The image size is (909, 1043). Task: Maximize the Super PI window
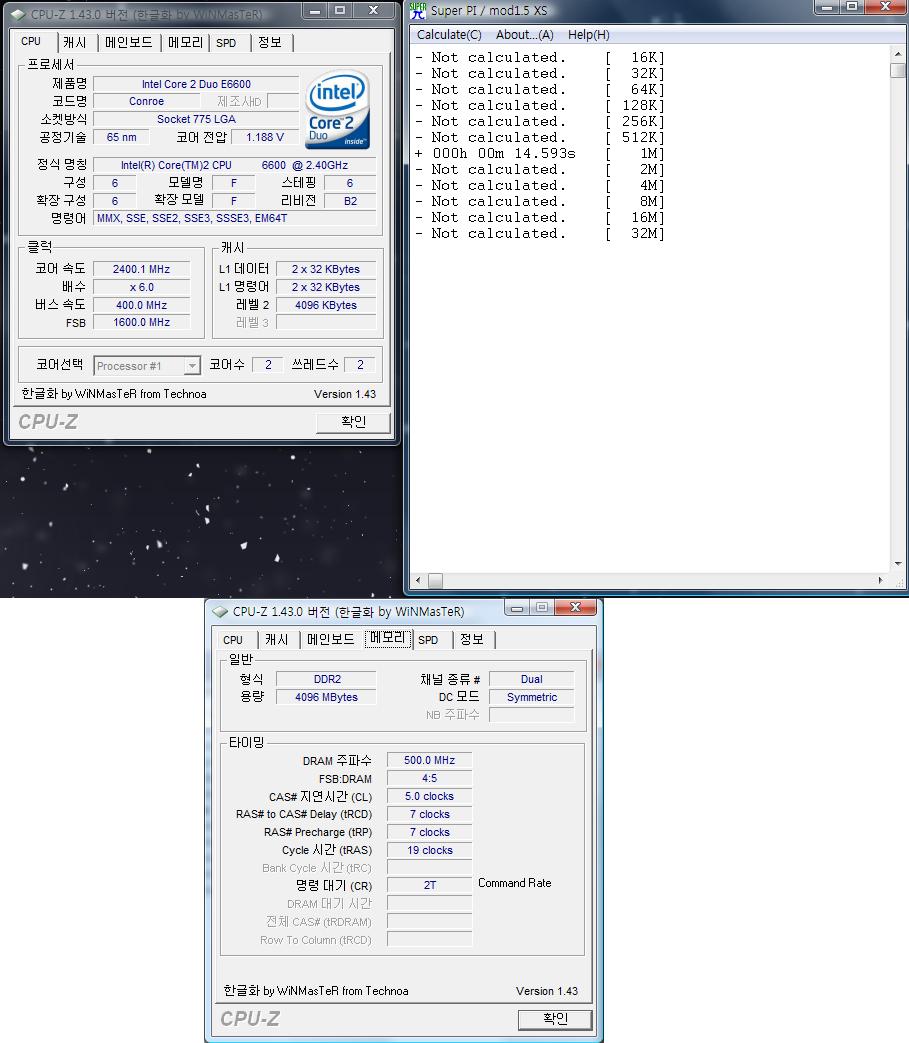point(851,7)
